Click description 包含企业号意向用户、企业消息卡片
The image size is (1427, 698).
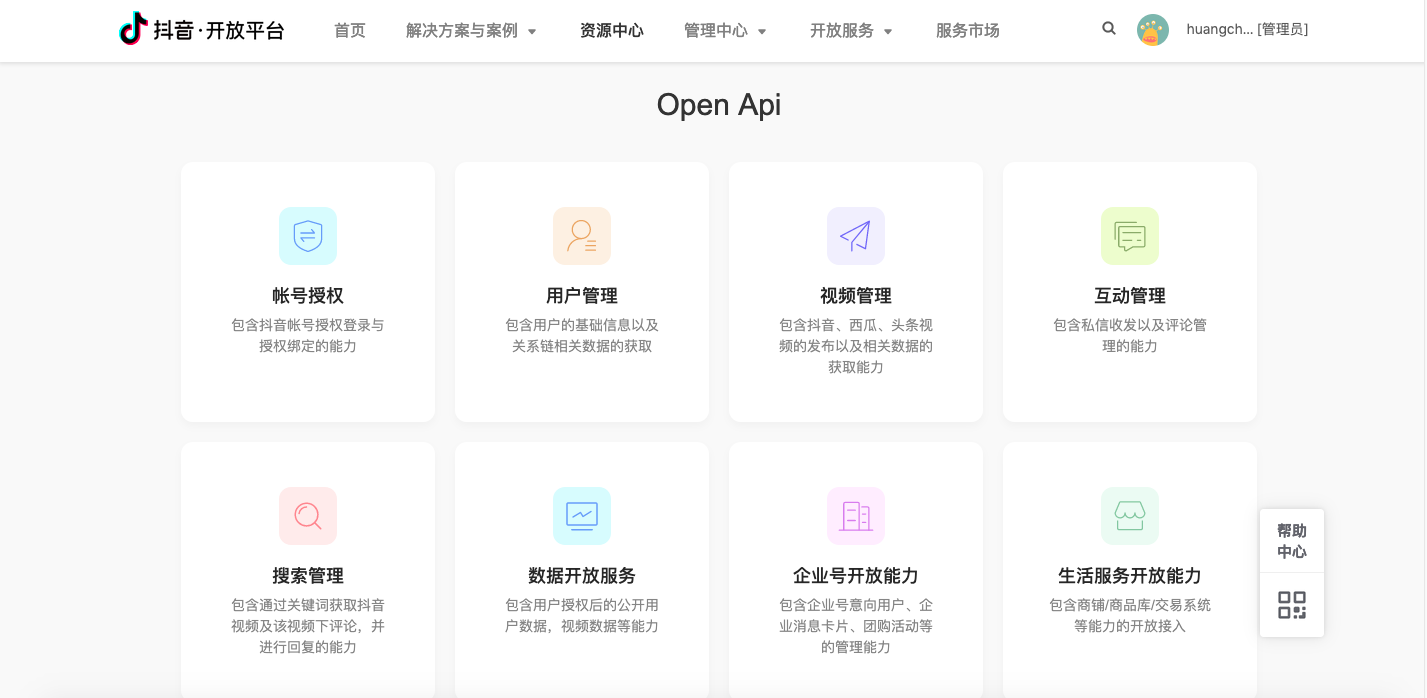(856, 626)
